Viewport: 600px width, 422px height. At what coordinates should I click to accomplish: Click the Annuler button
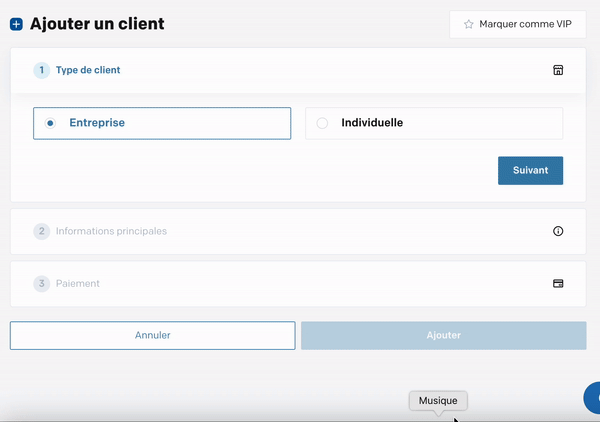click(x=153, y=336)
